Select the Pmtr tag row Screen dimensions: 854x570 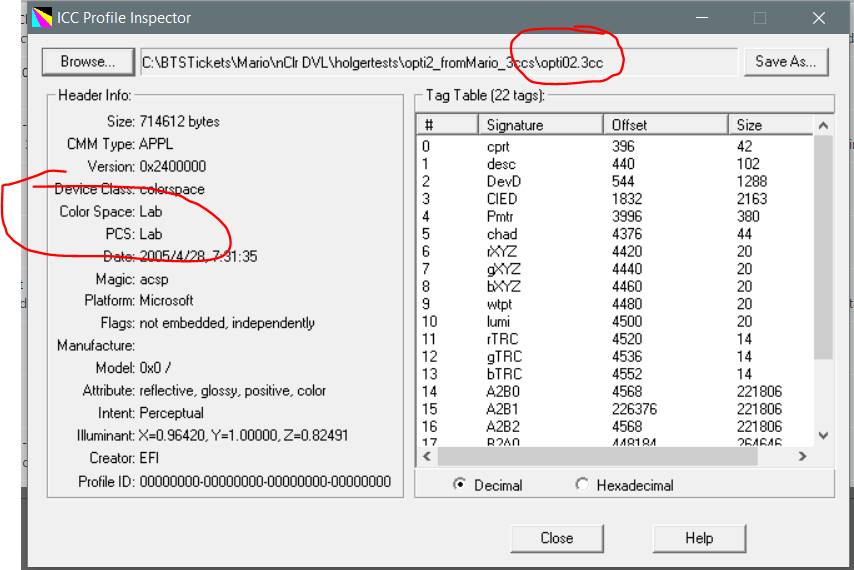click(x=615, y=216)
